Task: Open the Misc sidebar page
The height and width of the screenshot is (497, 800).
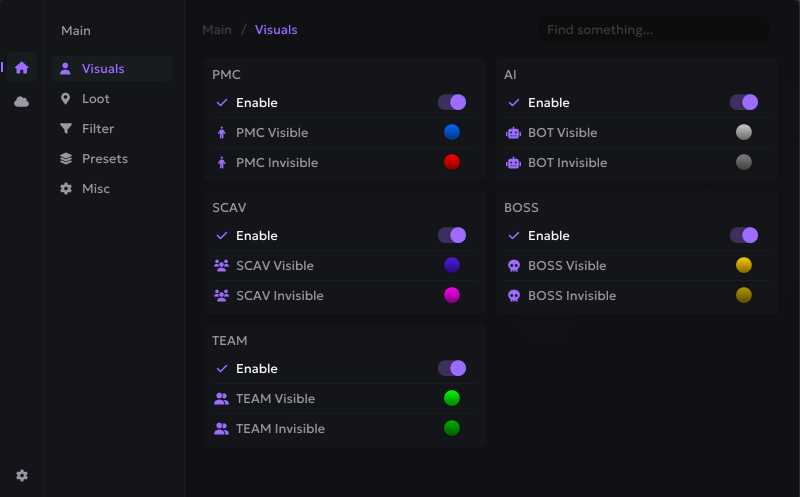Action: click(96, 189)
